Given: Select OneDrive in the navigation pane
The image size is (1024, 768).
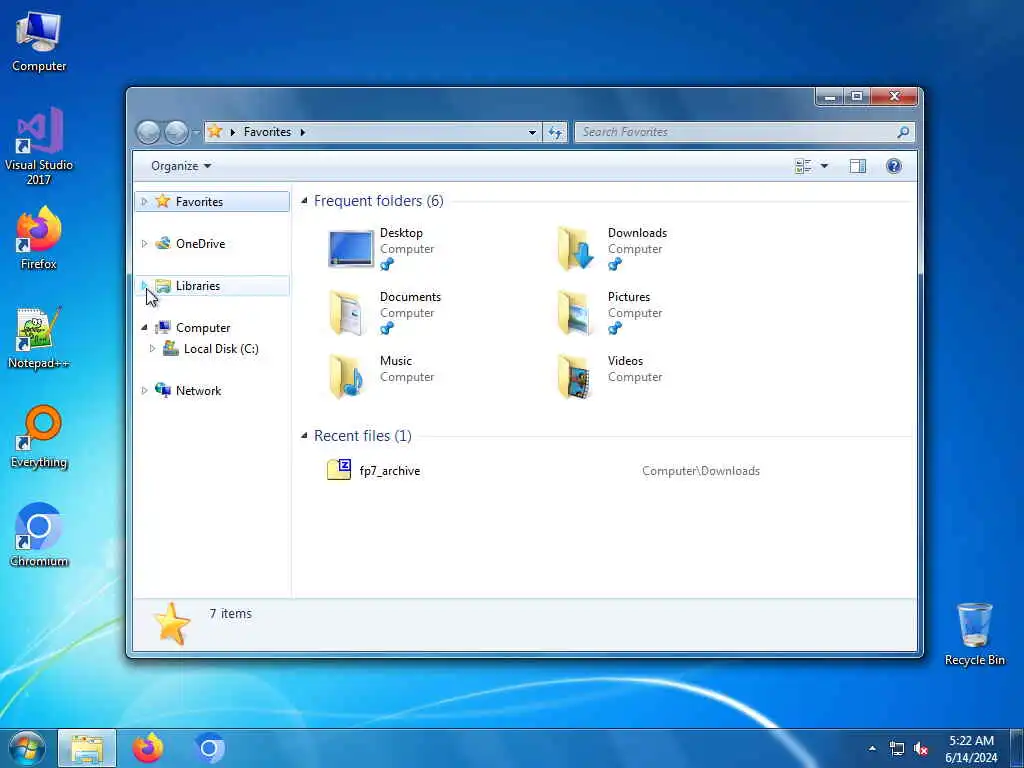Looking at the screenshot, I should tap(200, 244).
